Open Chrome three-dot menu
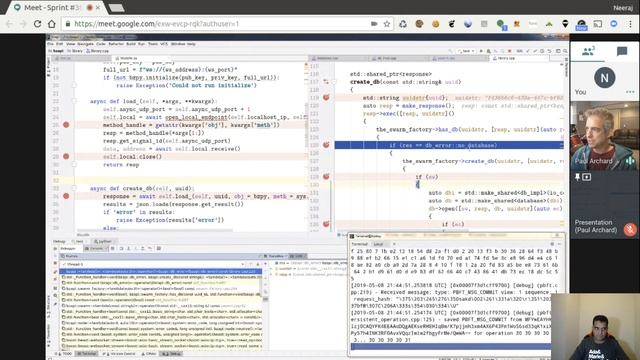This screenshot has height=360, width=640. click(x=631, y=24)
